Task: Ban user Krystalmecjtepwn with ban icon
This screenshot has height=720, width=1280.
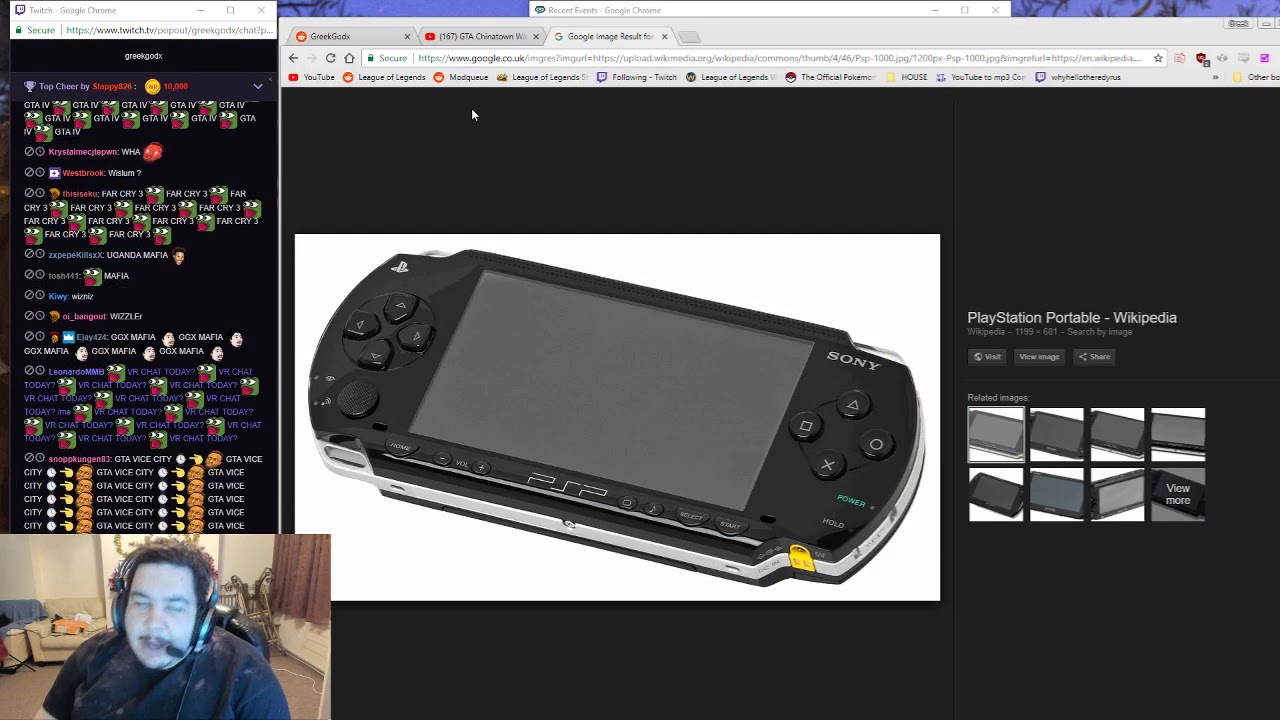Action: point(29,152)
